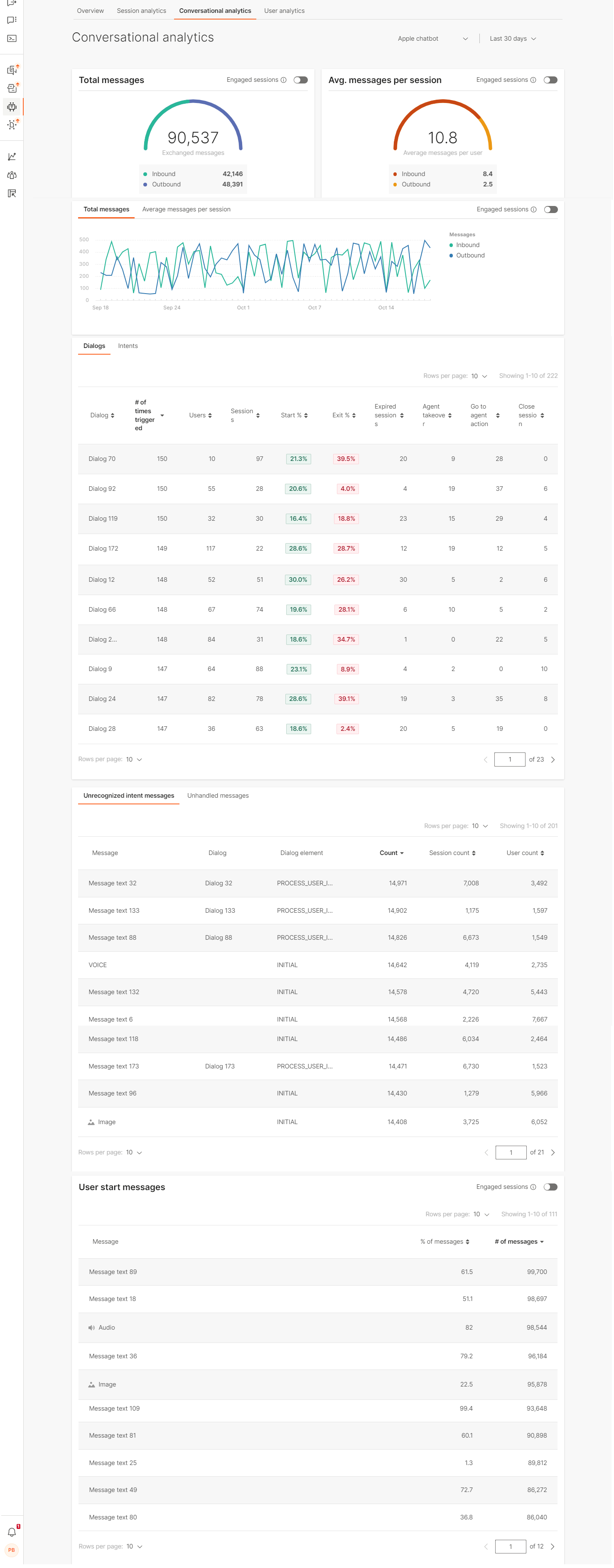Open Rows per page dropdown above Dialogs table
614x1568 pixels.
pos(479,376)
